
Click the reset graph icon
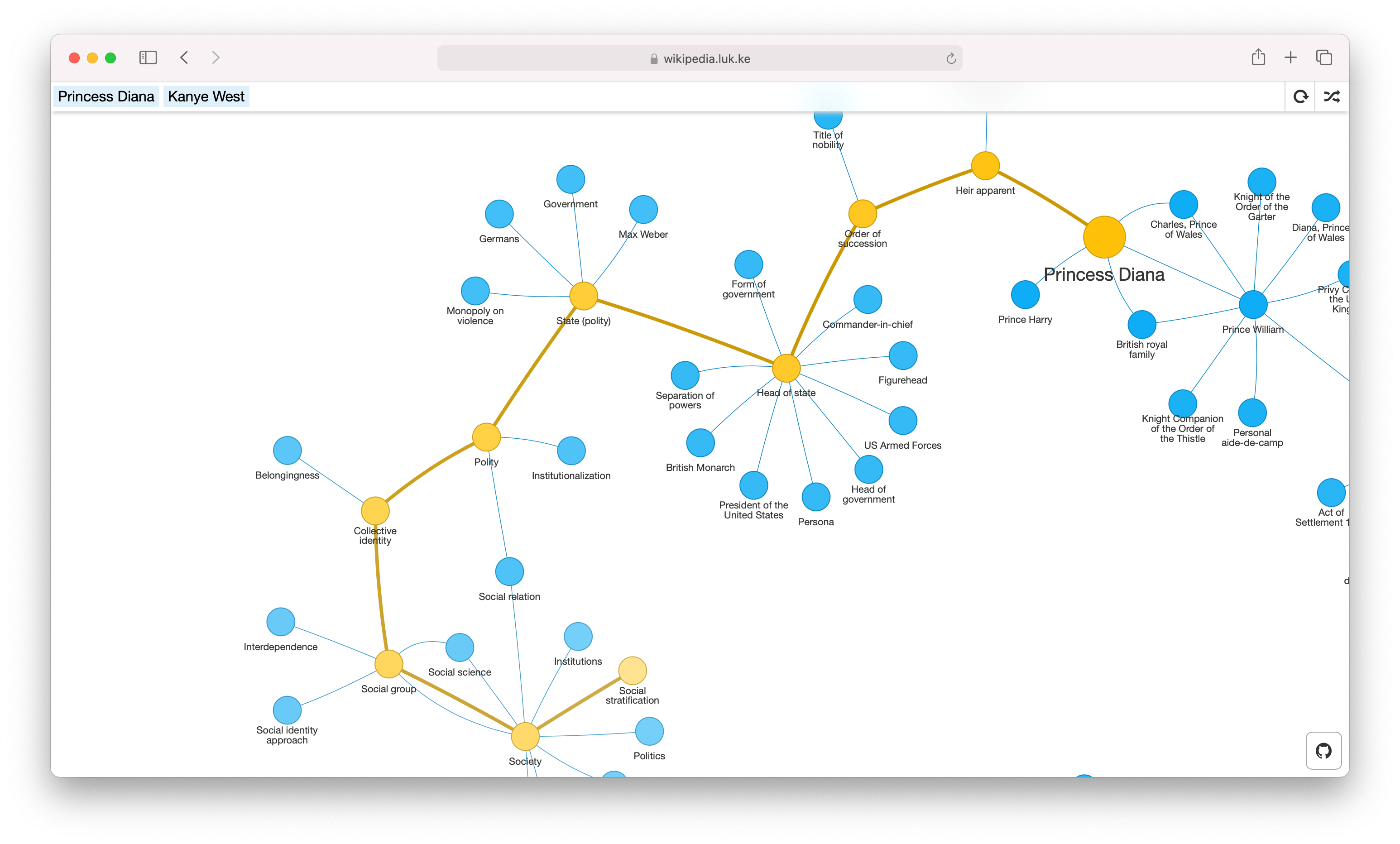tap(1300, 96)
